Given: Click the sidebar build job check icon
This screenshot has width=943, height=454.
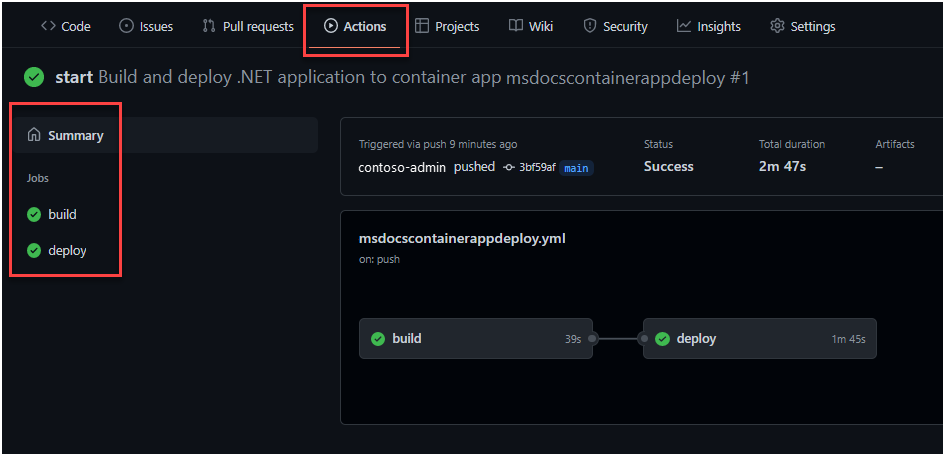Looking at the screenshot, I should 34,214.
